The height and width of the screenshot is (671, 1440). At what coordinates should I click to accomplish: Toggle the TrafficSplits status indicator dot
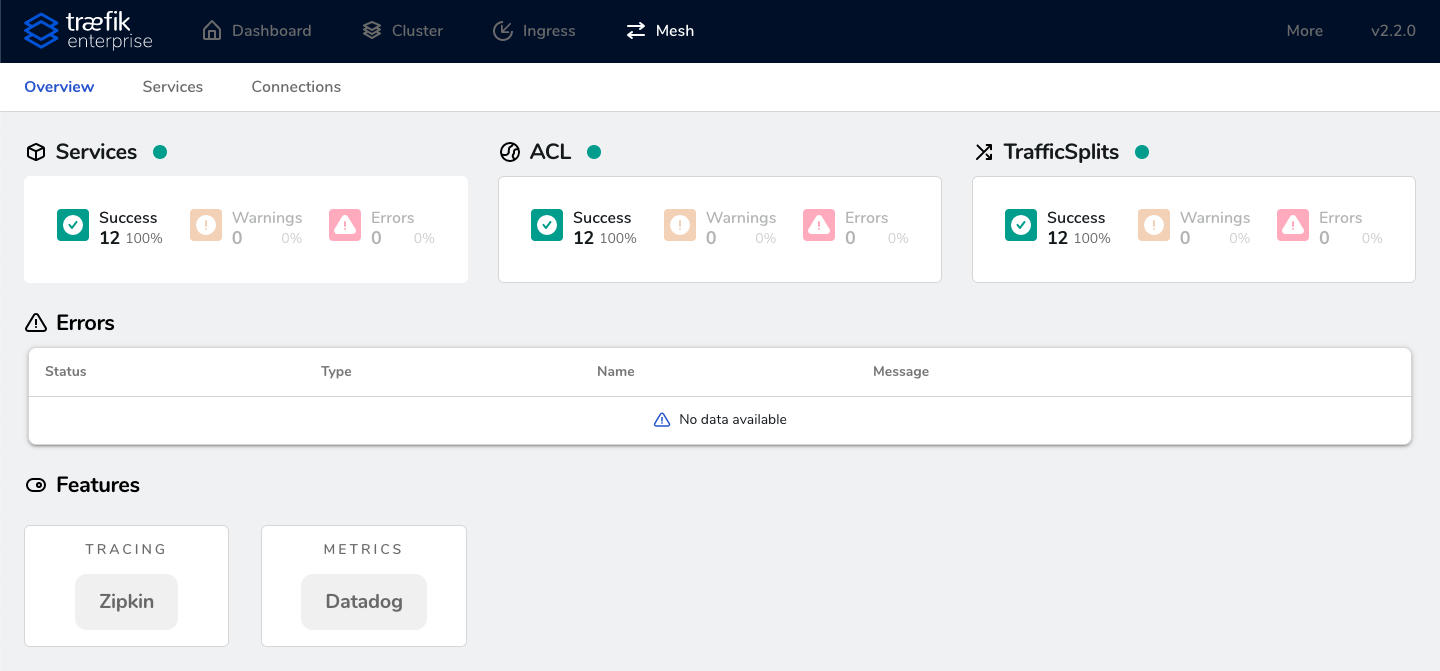(1141, 152)
